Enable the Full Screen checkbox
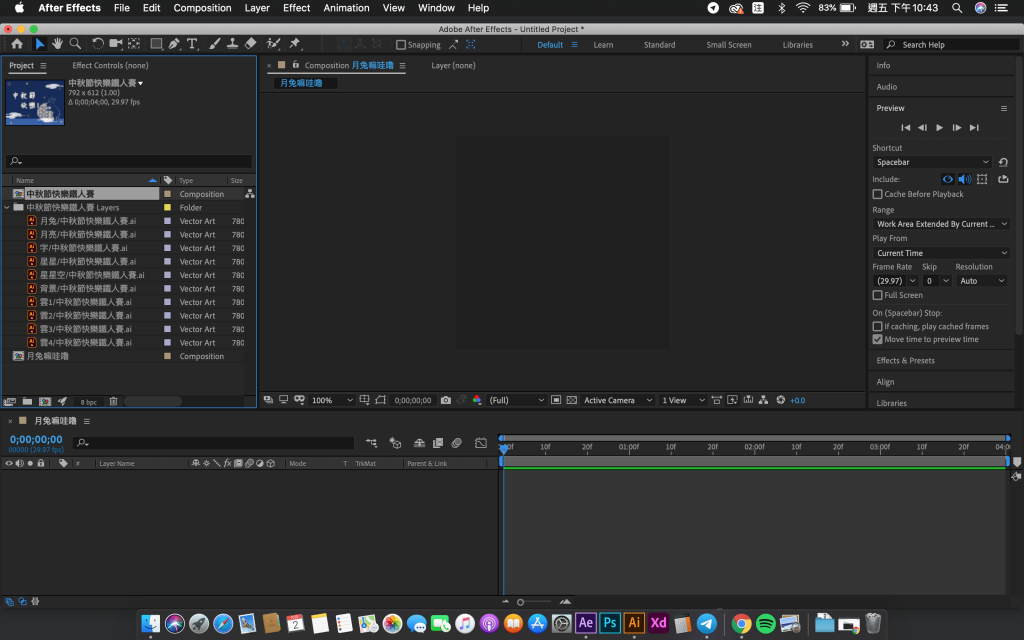Viewport: 1024px width, 640px height. [877, 295]
